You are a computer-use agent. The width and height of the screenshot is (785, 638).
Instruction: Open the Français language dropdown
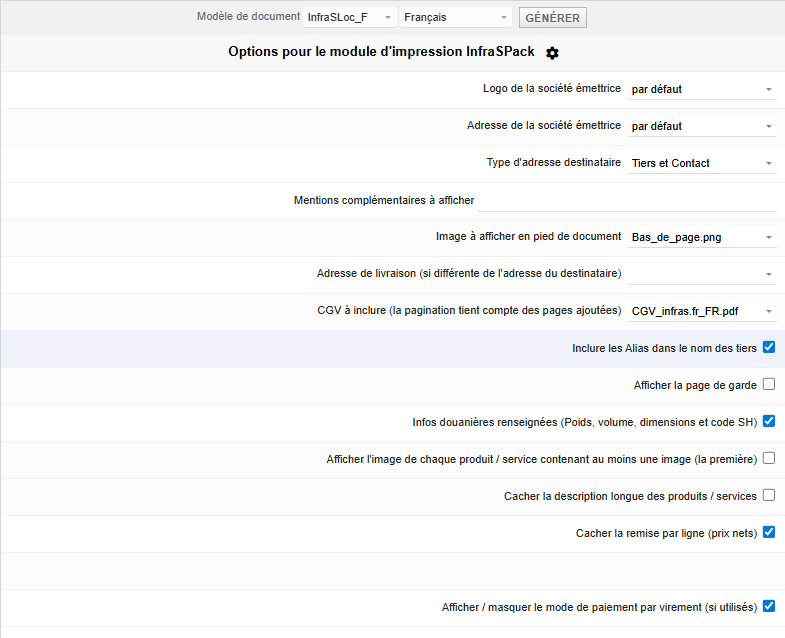point(455,18)
